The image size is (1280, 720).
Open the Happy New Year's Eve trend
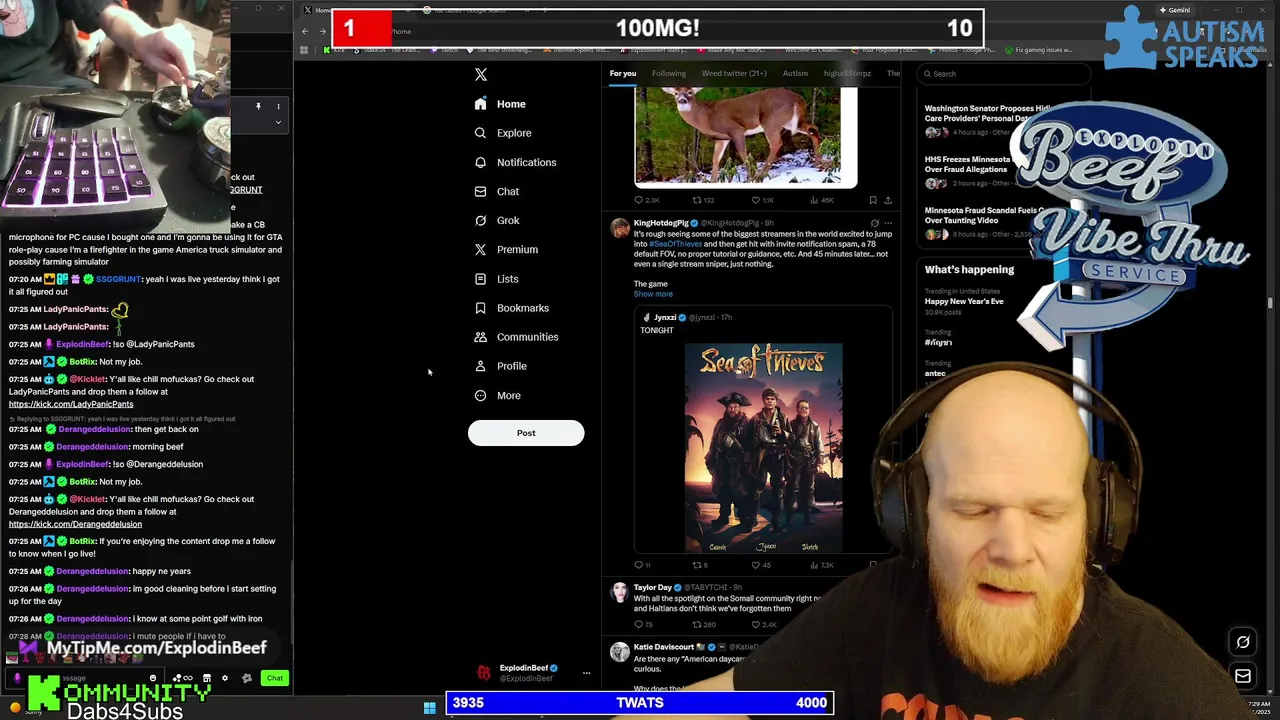click(x=964, y=301)
